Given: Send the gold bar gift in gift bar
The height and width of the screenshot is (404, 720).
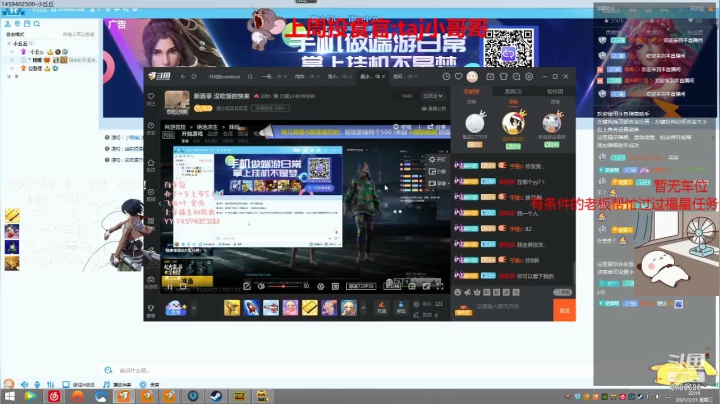Looking at the screenshot, I should pyautogui.click(x=309, y=308).
